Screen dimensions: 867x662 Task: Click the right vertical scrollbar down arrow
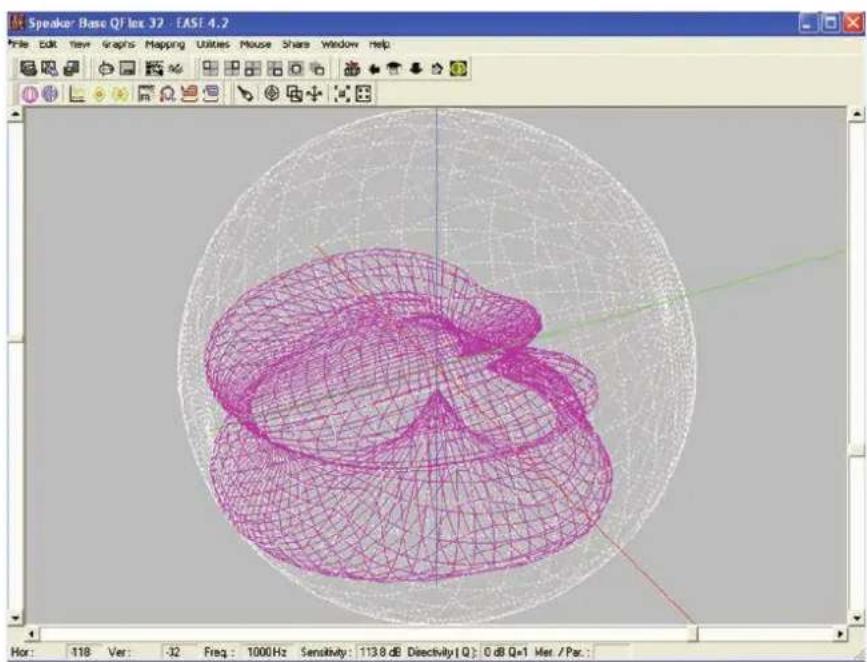[857, 617]
